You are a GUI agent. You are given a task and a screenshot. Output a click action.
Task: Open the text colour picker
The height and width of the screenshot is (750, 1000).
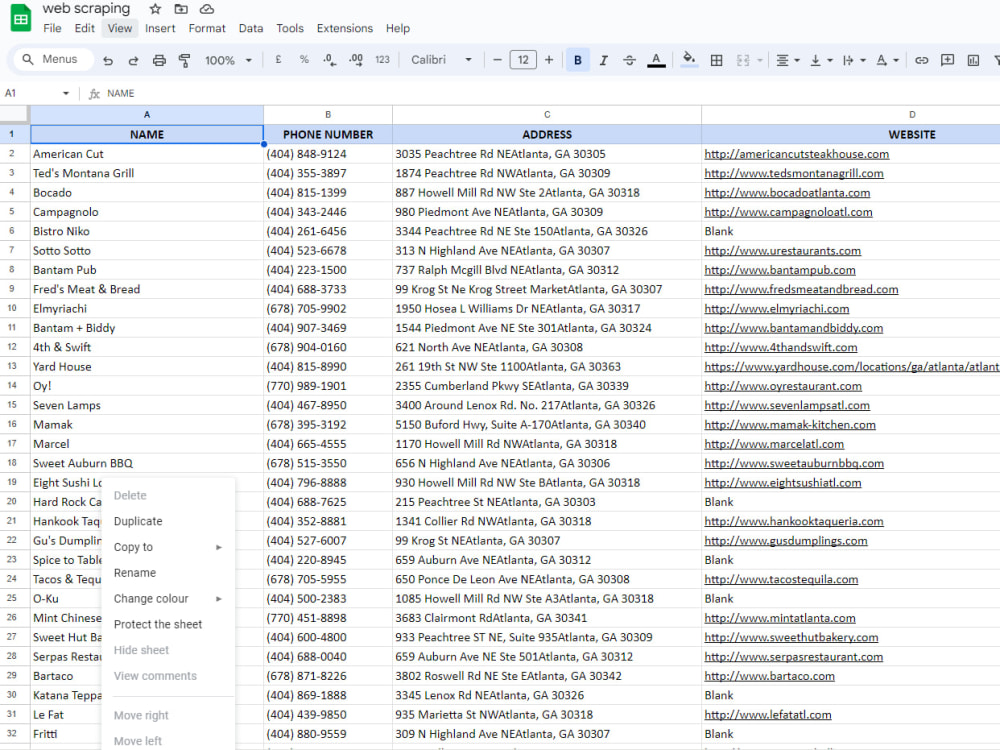pyautogui.click(x=656, y=60)
